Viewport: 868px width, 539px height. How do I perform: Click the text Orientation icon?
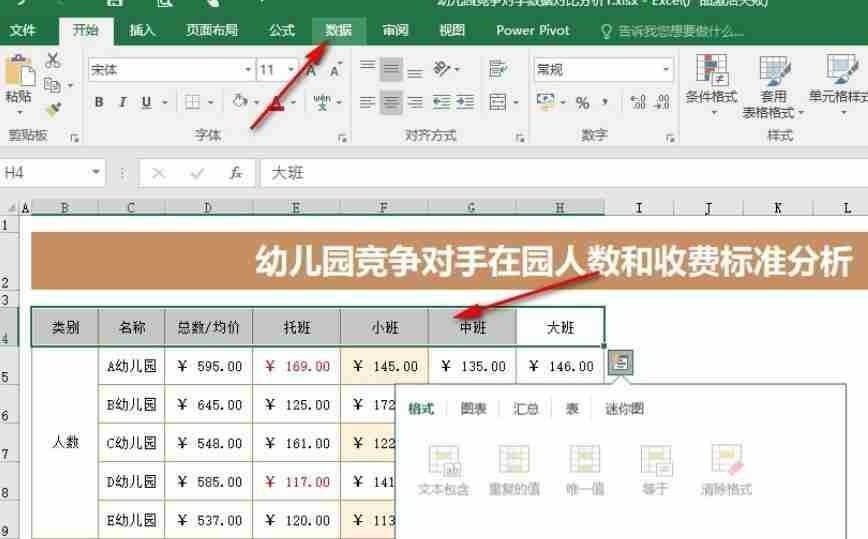pos(442,69)
